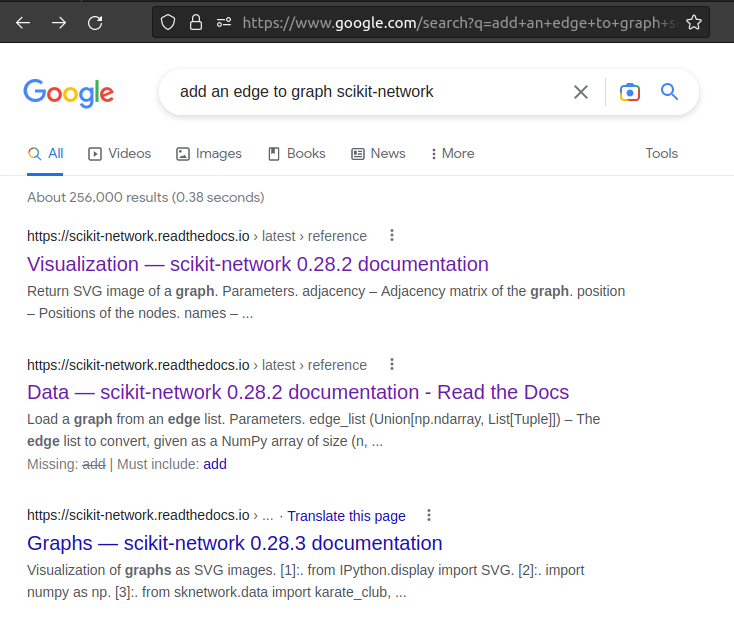Open site permissions icon in address bar

coord(224,22)
